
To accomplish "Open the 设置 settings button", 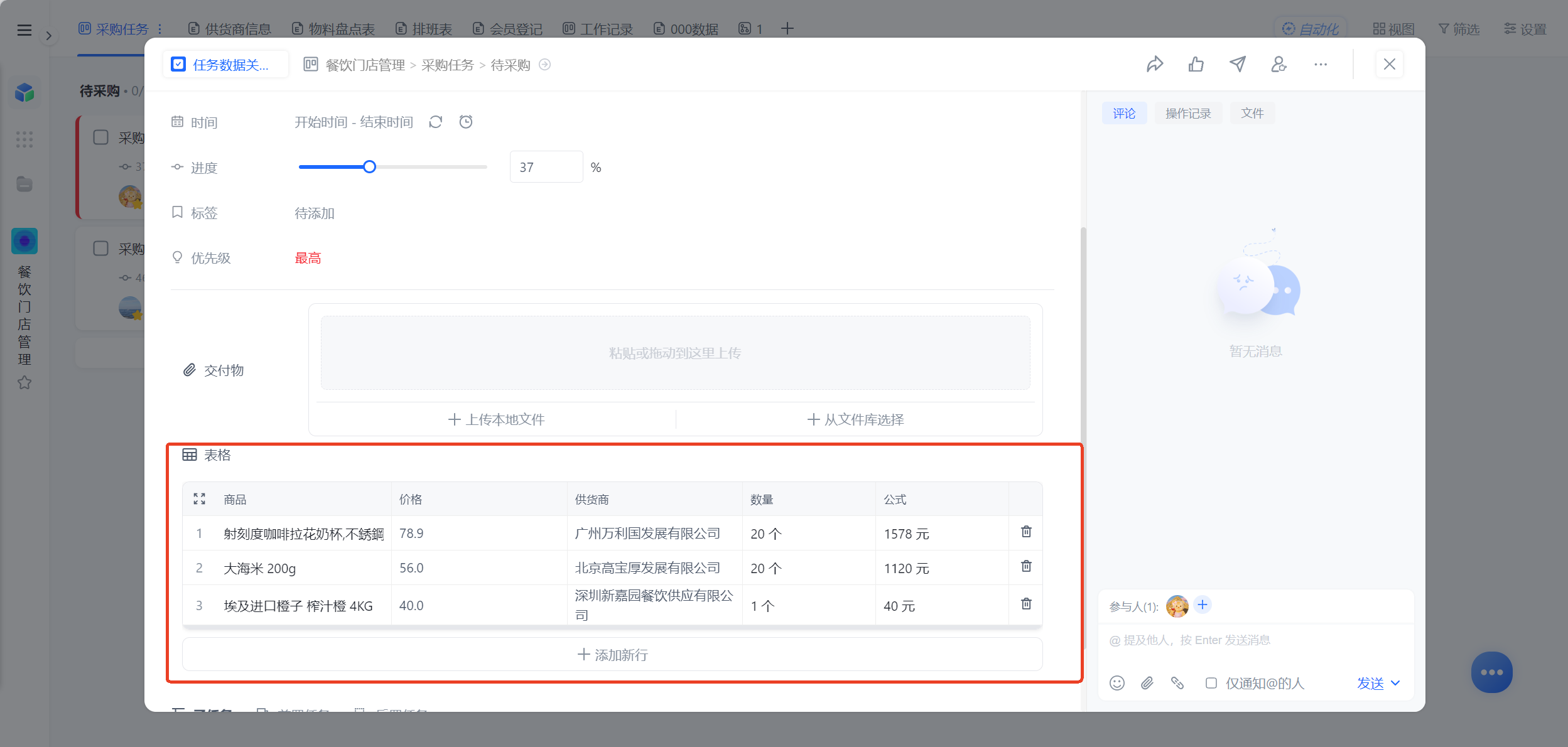I will [1525, 29].
